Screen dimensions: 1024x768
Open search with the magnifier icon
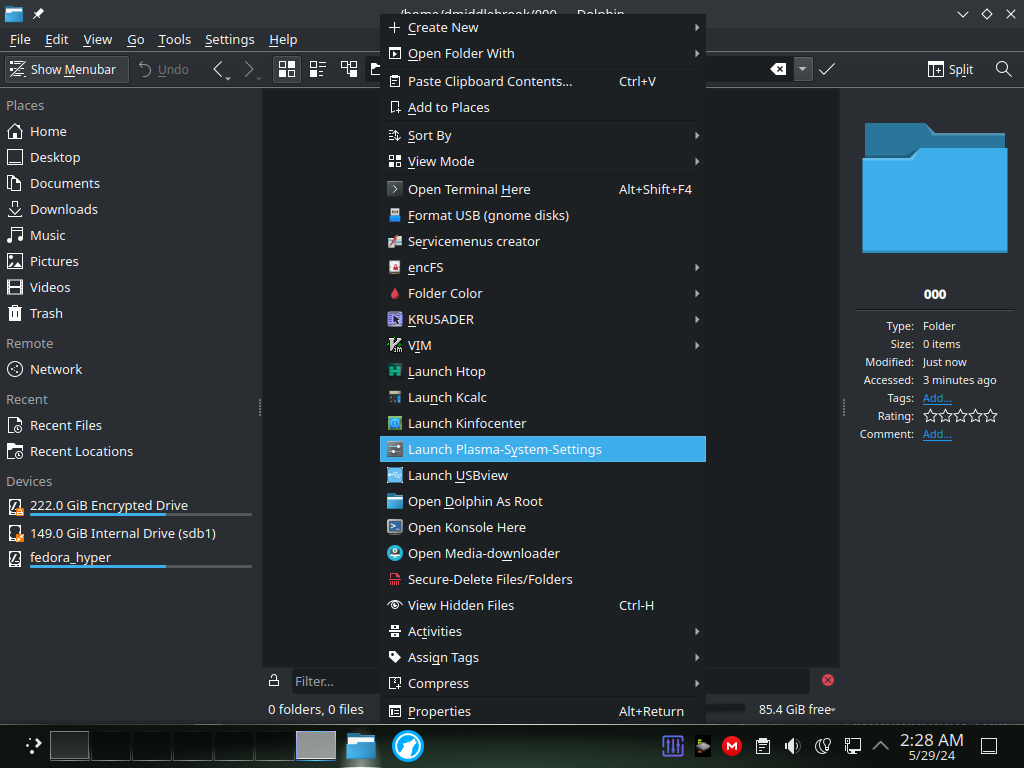(x=1003, y=69)
